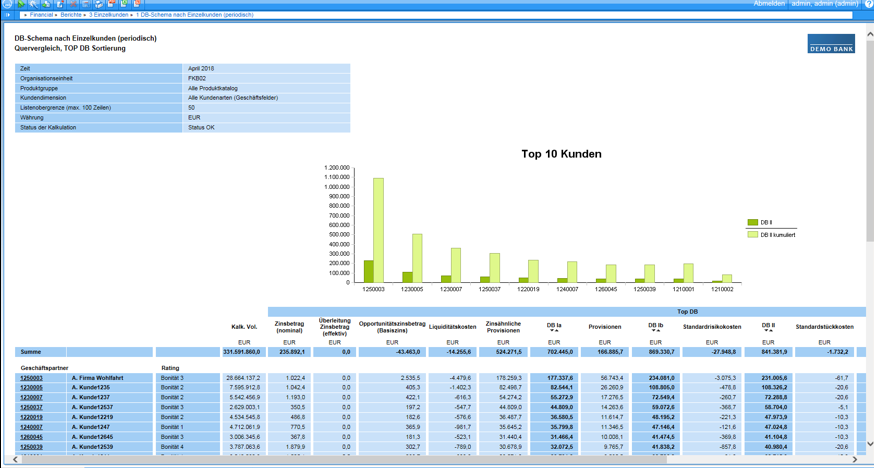Go to Financial in the breadcrumb

pos(41,15)
